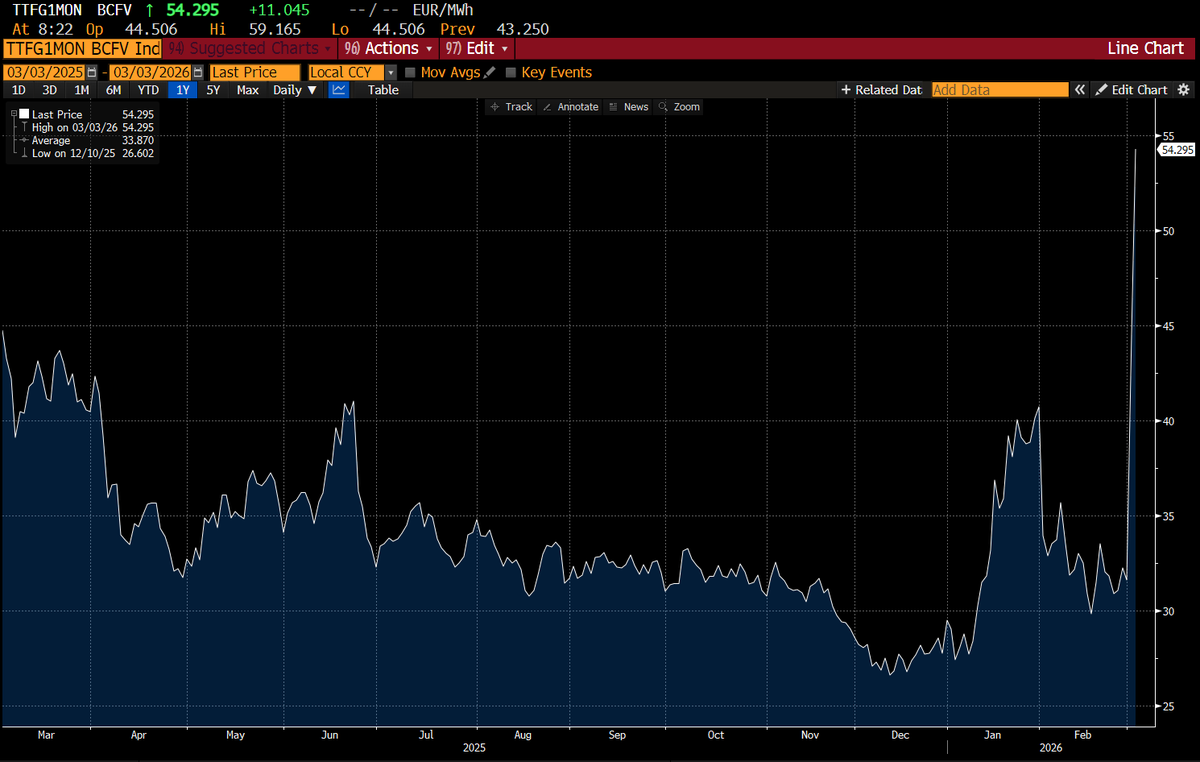Click the 54.295 price label on axis
This screenshot has width=1200, height=762.
pos(1177,150)
